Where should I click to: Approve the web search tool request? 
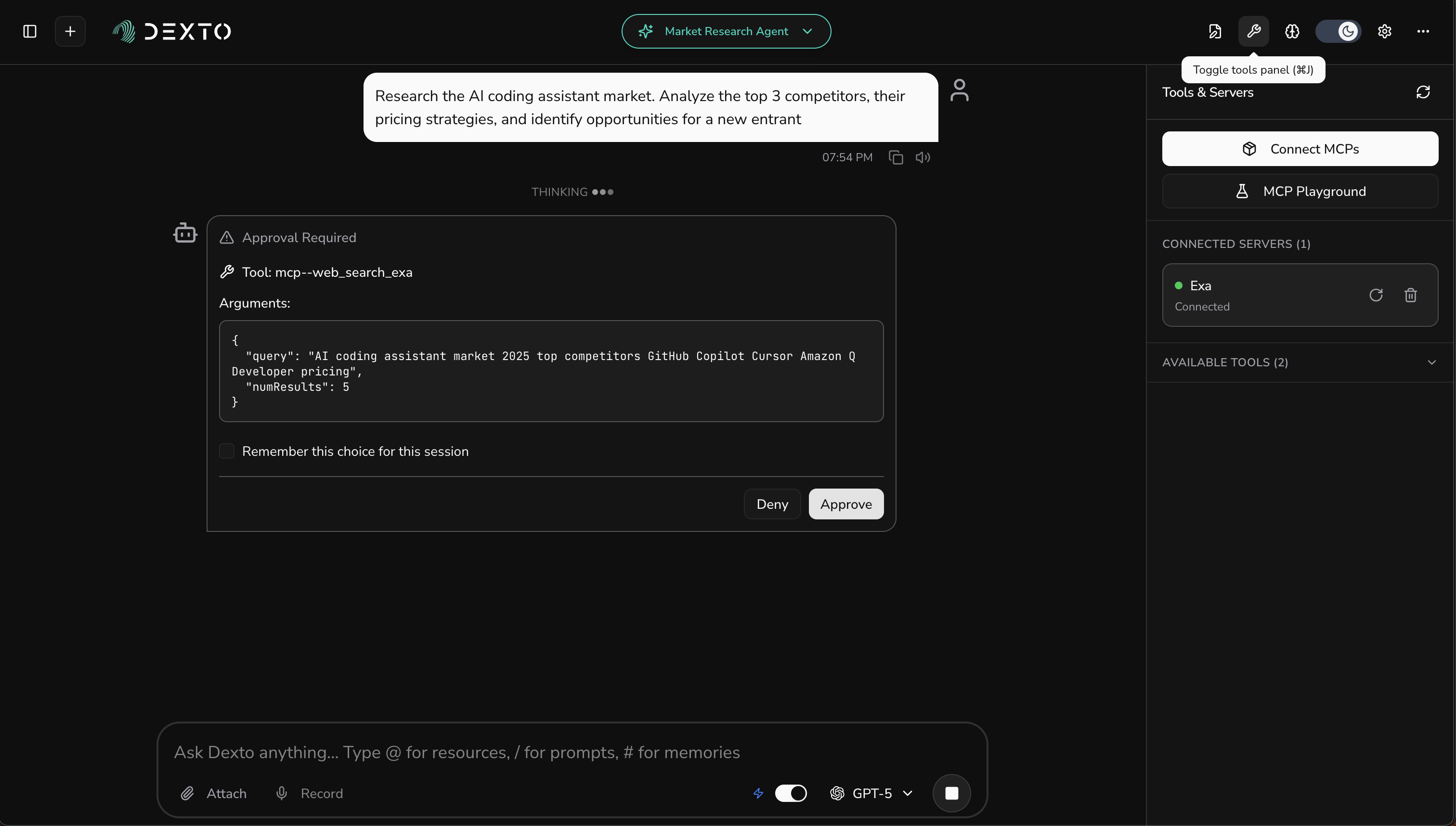(x=845, y=504)
